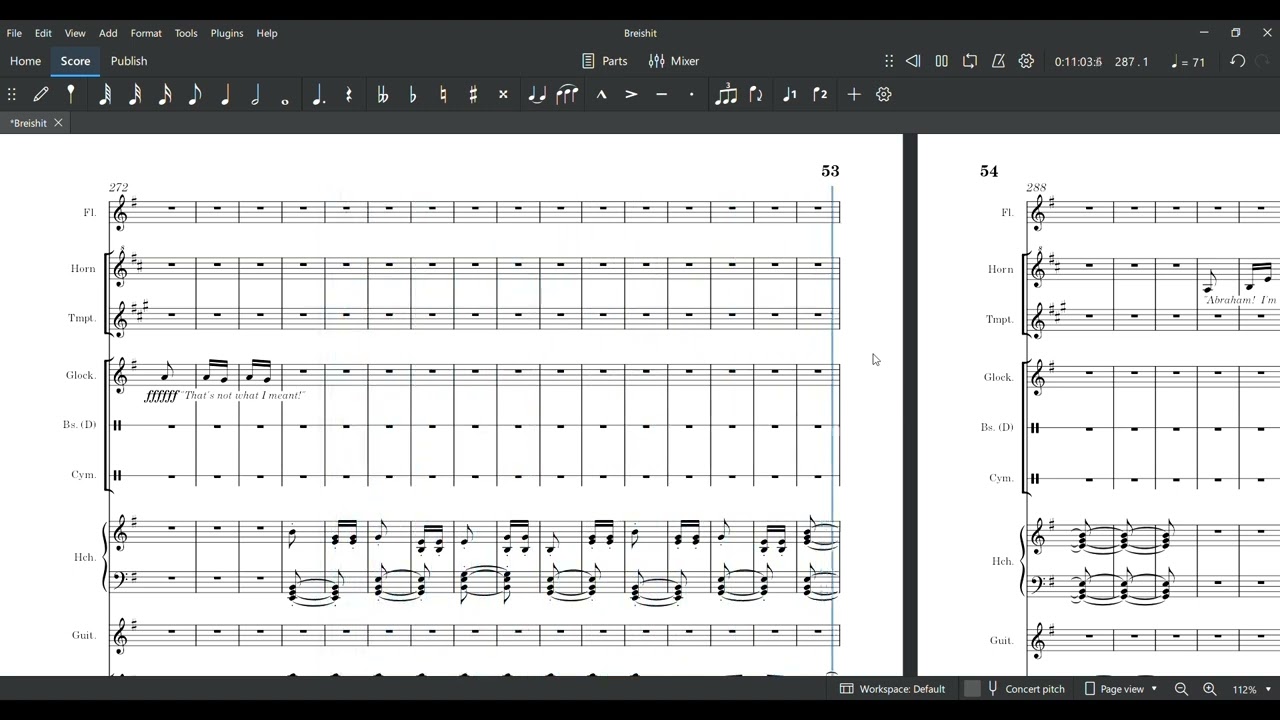This screenshot has height=720, width=1280.
Task: Select the pin note input mode icon
Action: click(71, 94)
